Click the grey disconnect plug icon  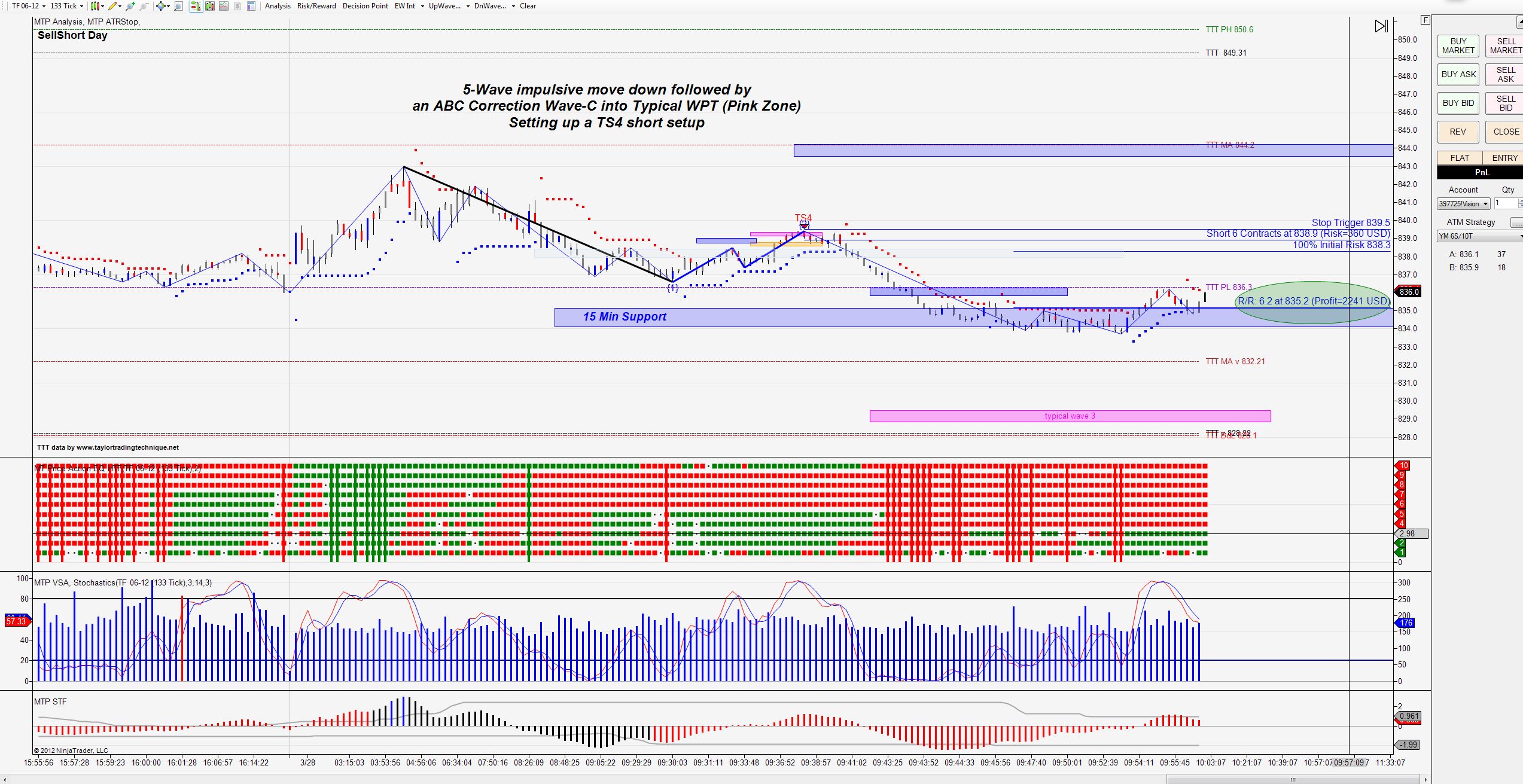point(144,6)
